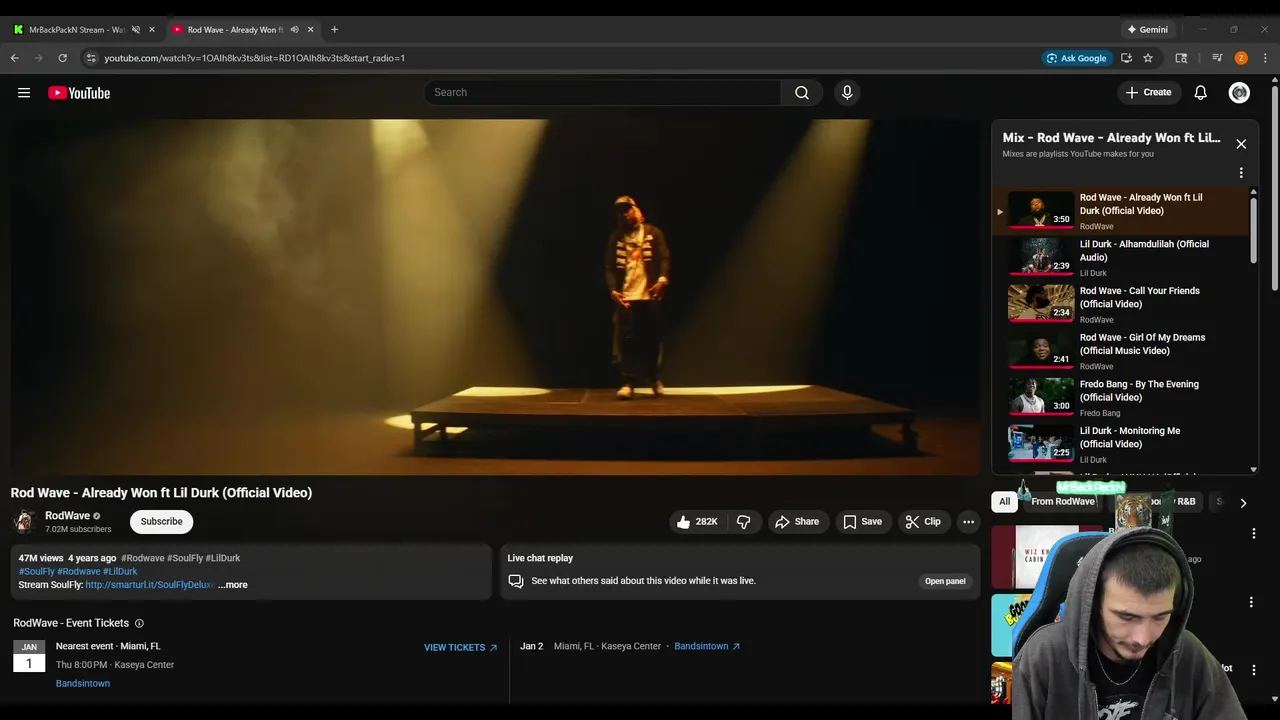This screenshot has width=1280, height=720.
Task: Open the Mix playlist options menu
Action: coord(1241,173)
